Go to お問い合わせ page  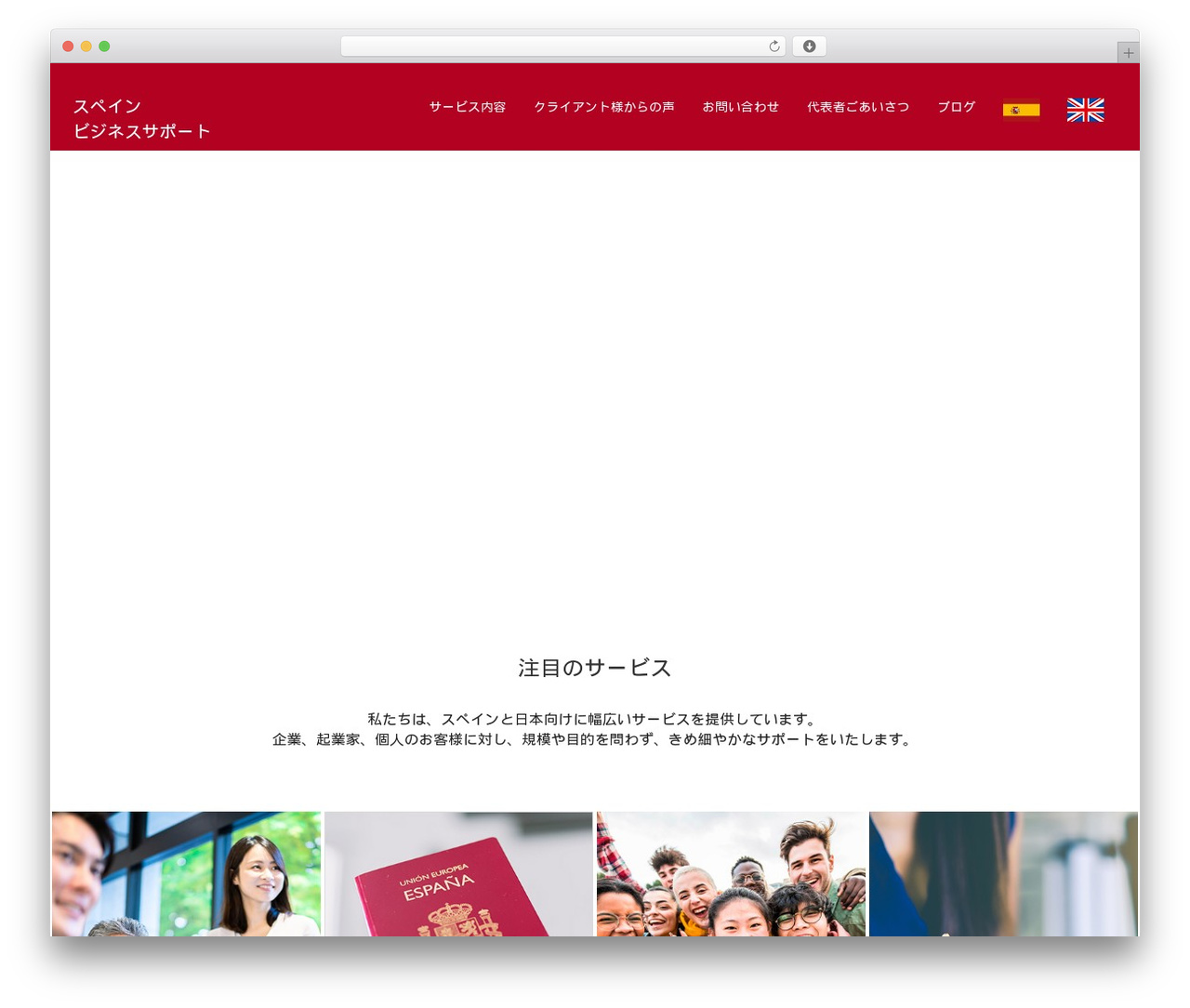tap(741, 107)
